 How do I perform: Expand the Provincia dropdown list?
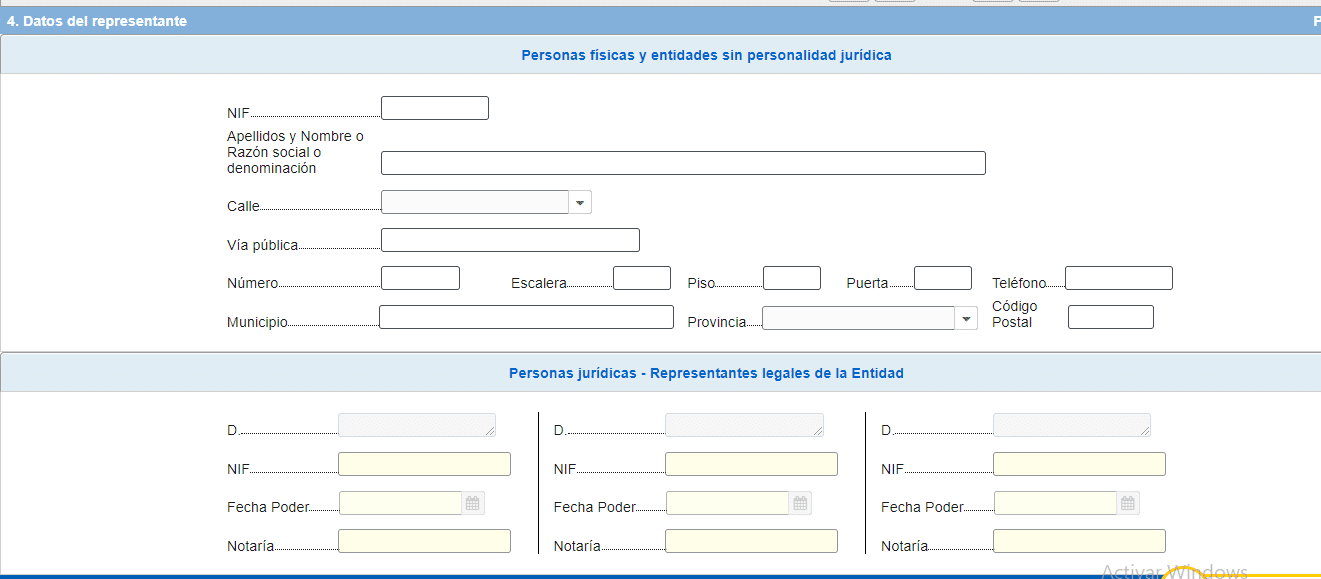pos(966,318)
